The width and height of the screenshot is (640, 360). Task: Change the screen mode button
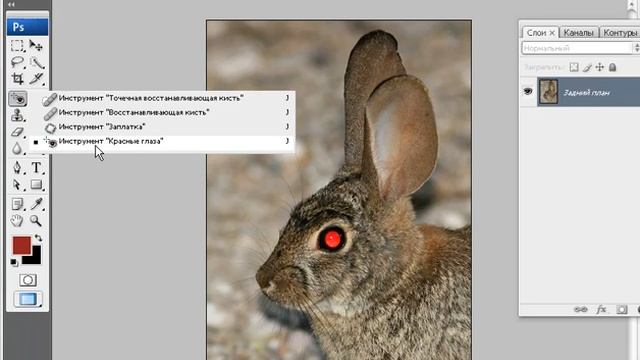pos(28,299)
